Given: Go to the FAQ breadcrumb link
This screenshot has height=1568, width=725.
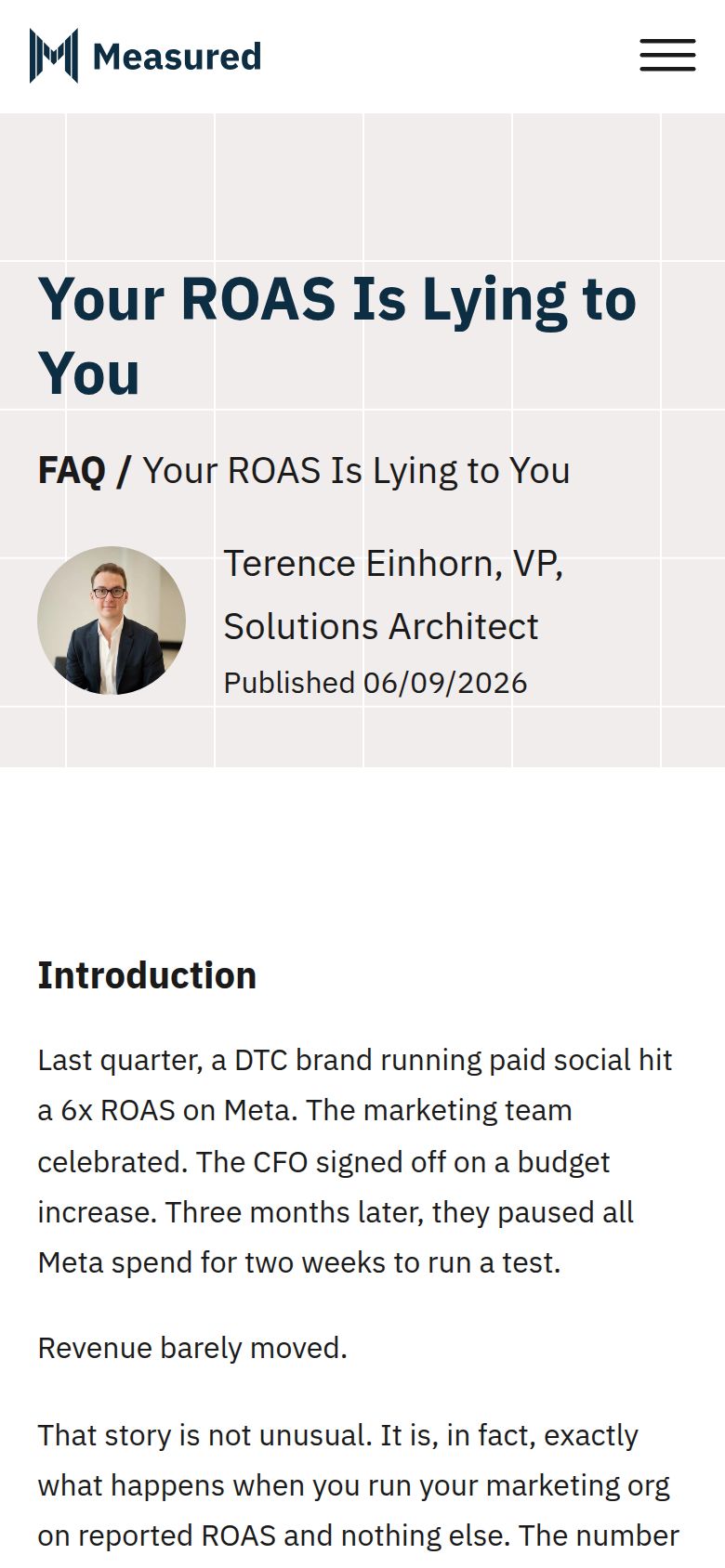Looking at the screenshot, I should click(72, 470).
